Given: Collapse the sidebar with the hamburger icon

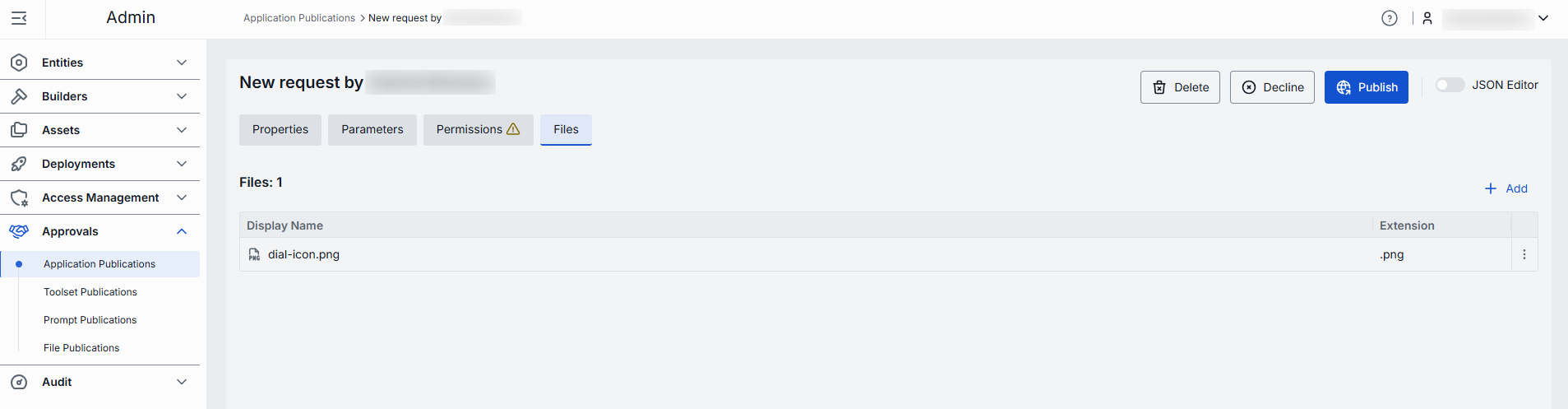Looking at the screenshot, I should (19, 18).
